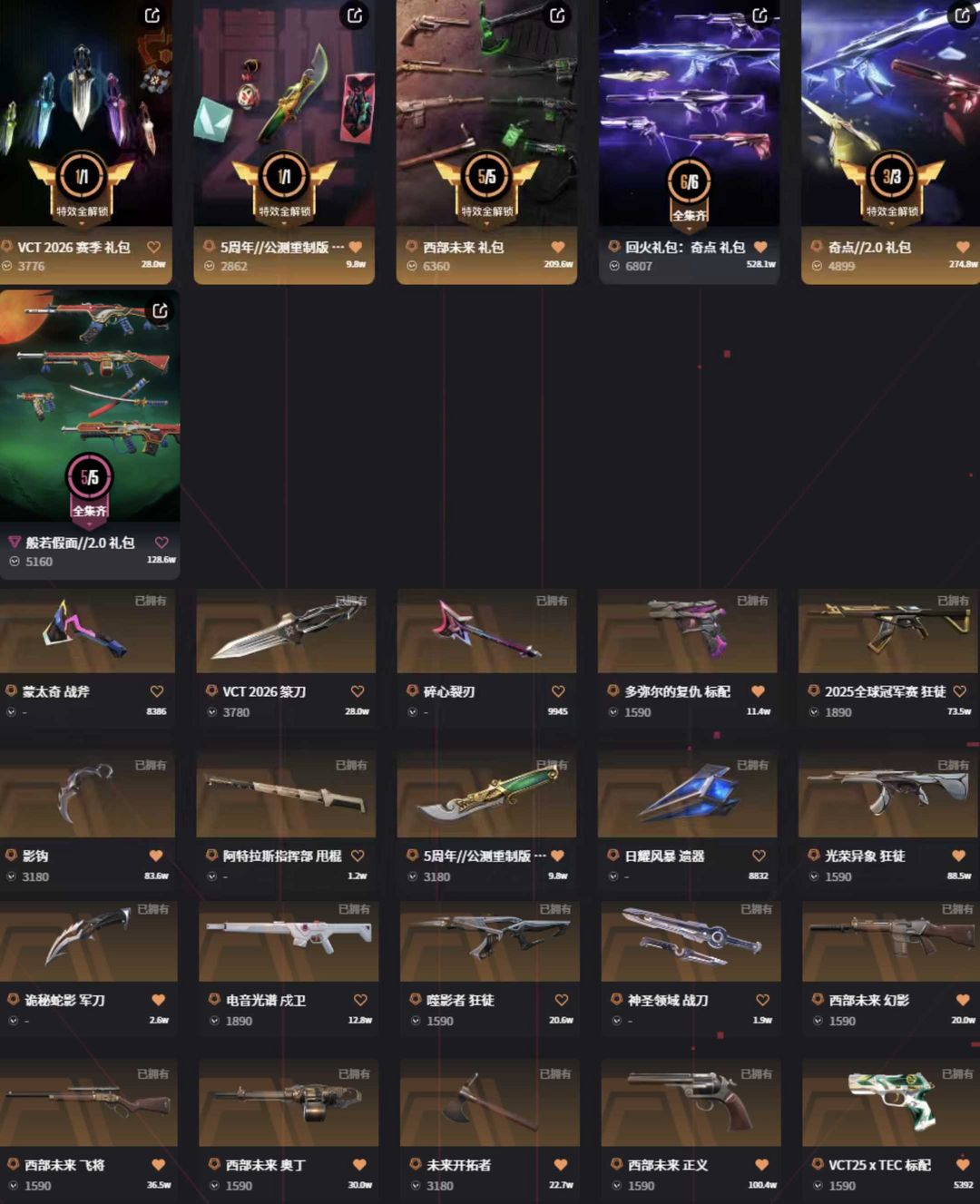Open share icon on 般若假面//2.0 礼包
Image resolution: width=980 pixels, height=1204 pixels.
coord(160,311)
